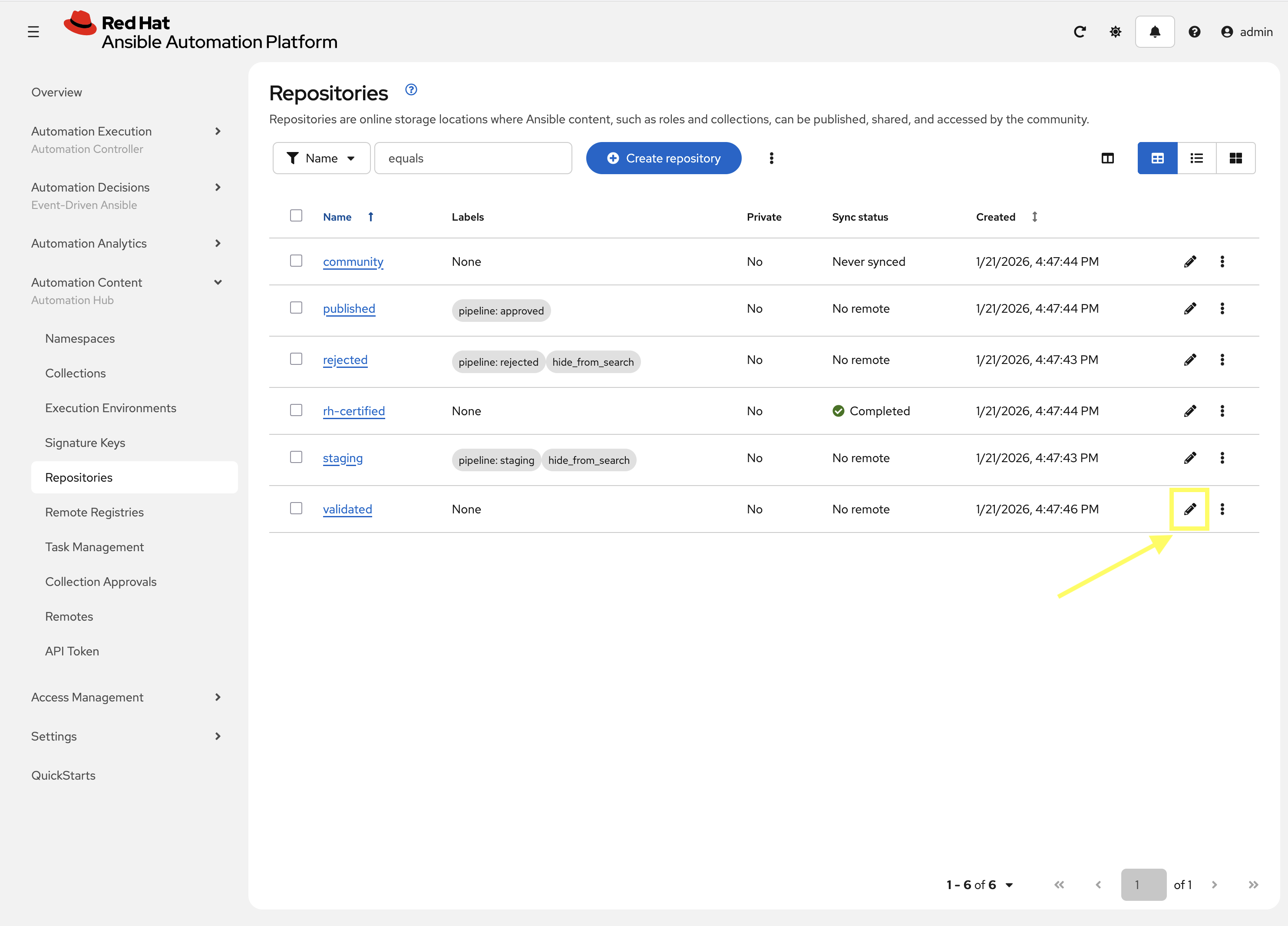Image resolution: width=1288 pixels, height=926 pixels.
Task: Open the settings gear in the header
Action: click(x=1115, y=32)
